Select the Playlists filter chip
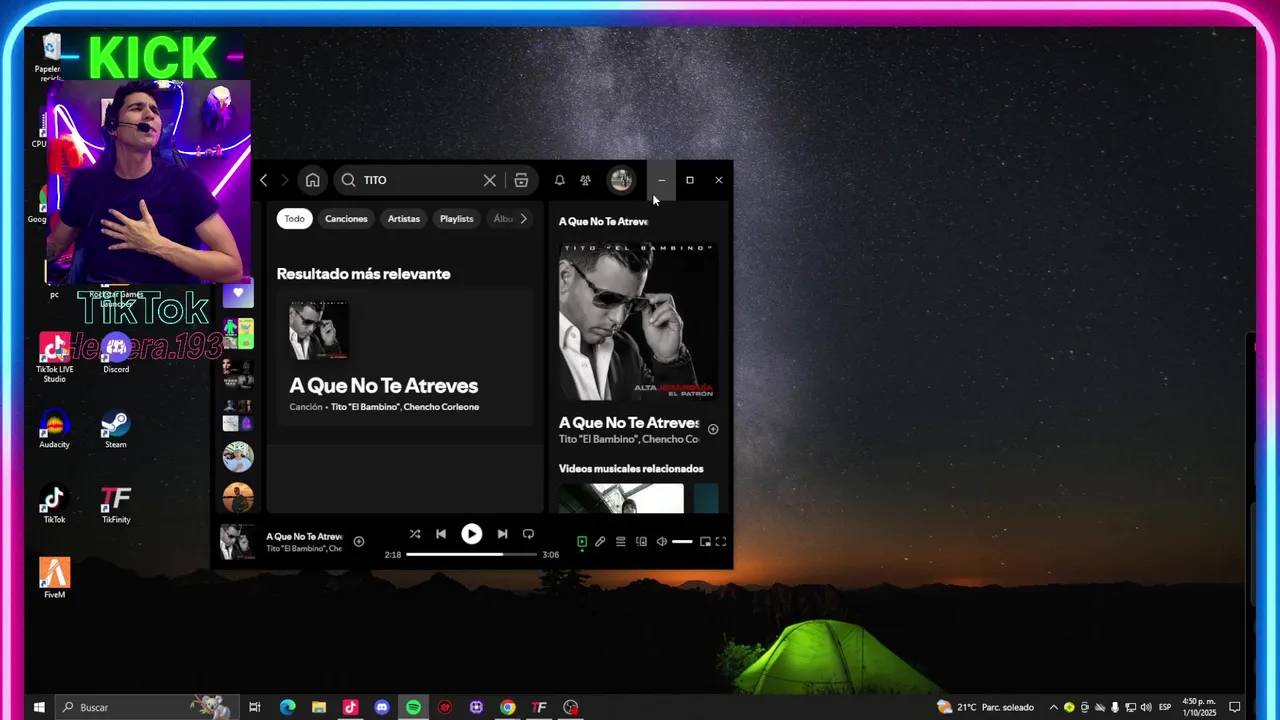Viewport: 1280px width, 720px height. pyautogui.click(x=456, y=219)
